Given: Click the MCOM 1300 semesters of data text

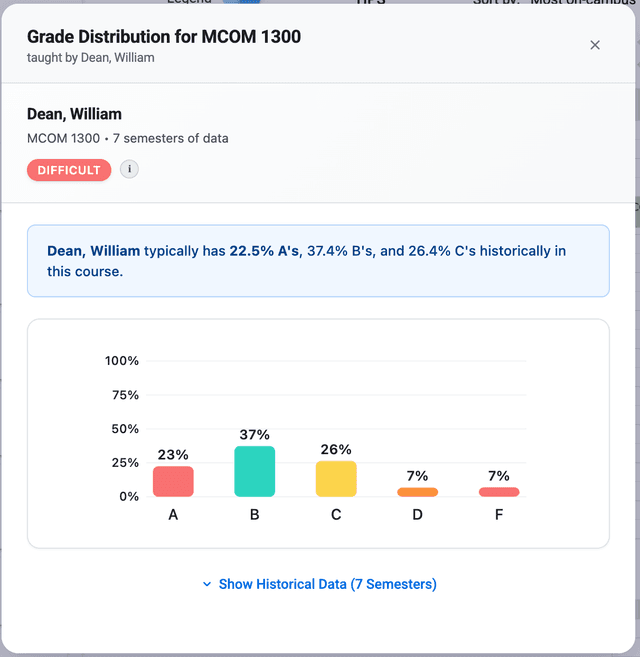Looking at the screenshot, I should click(x=128, y=138).
